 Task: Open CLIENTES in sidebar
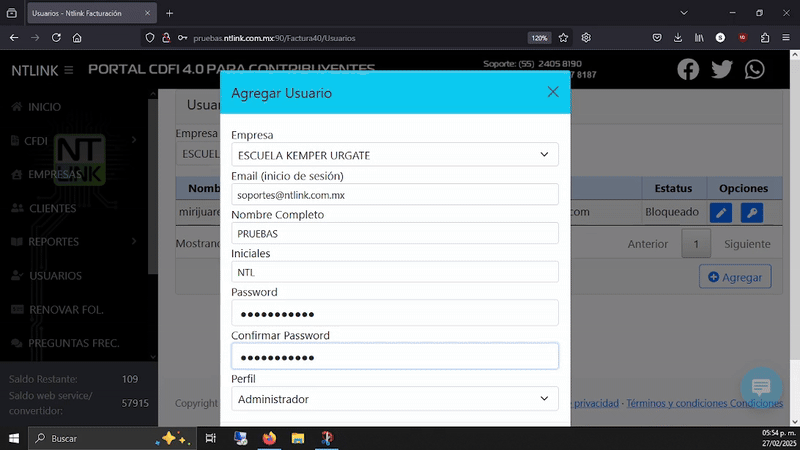(44, 208)
